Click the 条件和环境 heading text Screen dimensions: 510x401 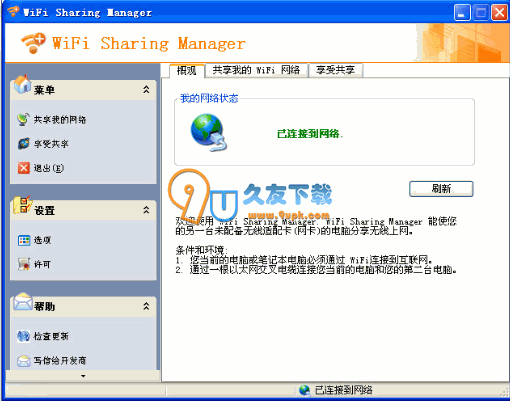coord(202,250)
